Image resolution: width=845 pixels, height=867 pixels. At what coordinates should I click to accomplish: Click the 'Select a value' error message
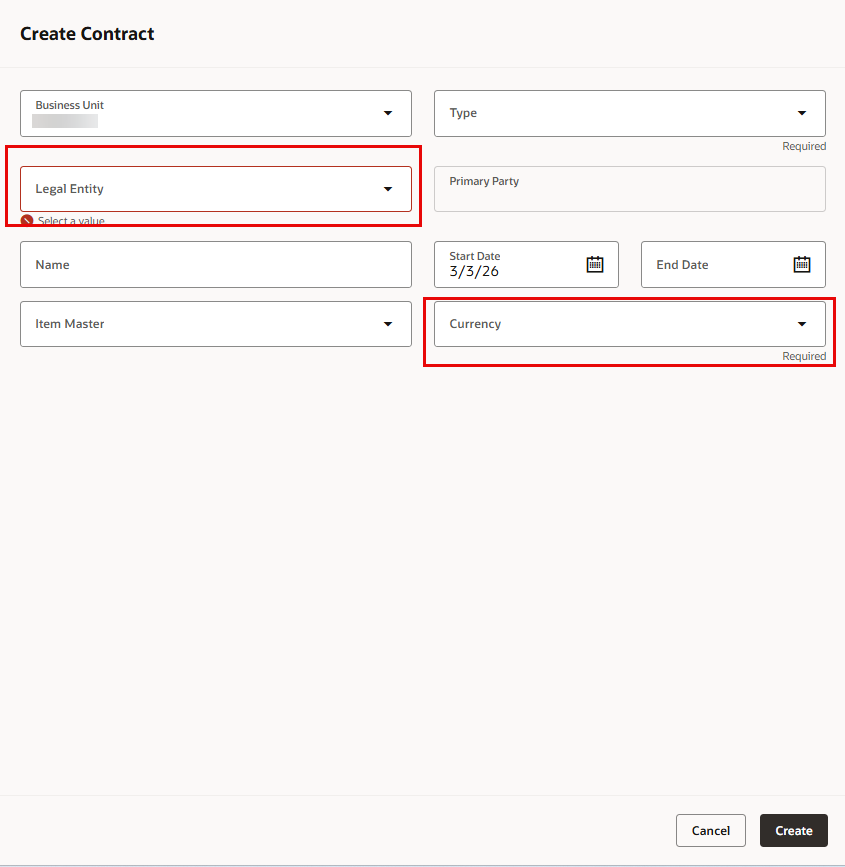pyautogui.click(x=71, y=221)
